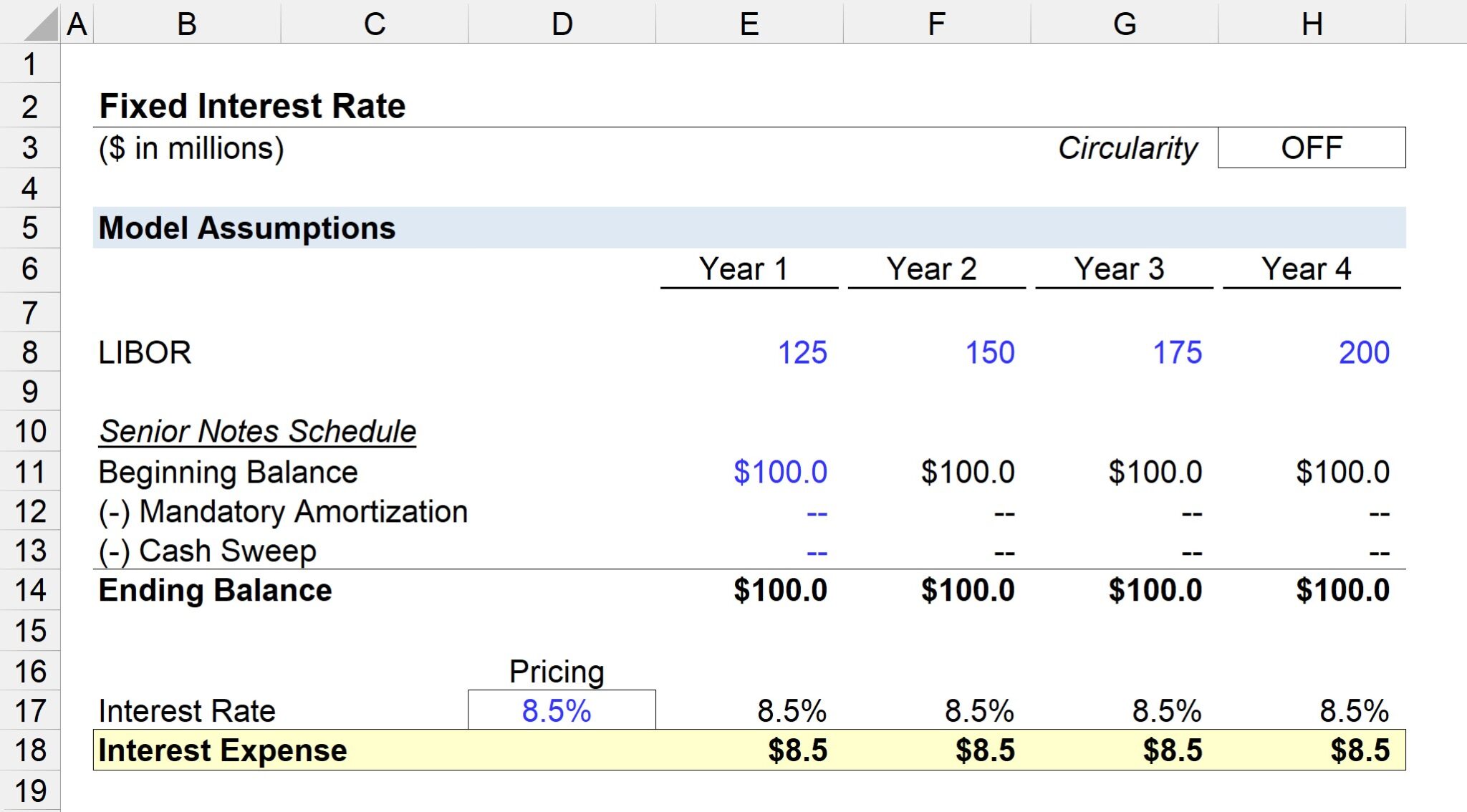Select the Model Assumptions header cell
The height and width of the screenshot is (812, 1467).
coord(246,228)
